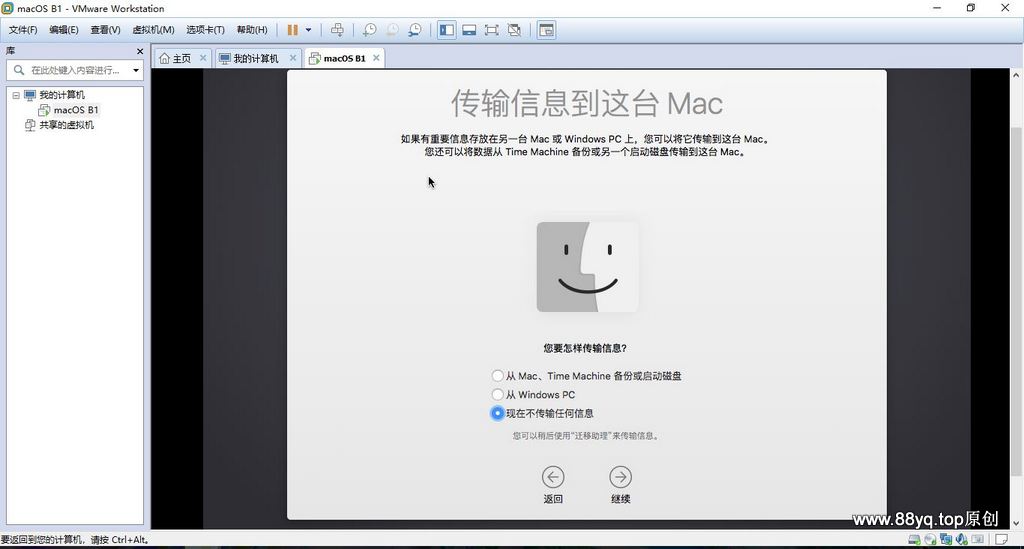Open the library search dropdown arrow
The height and width of the screenshot is (549, 1024).
(136, 70)
